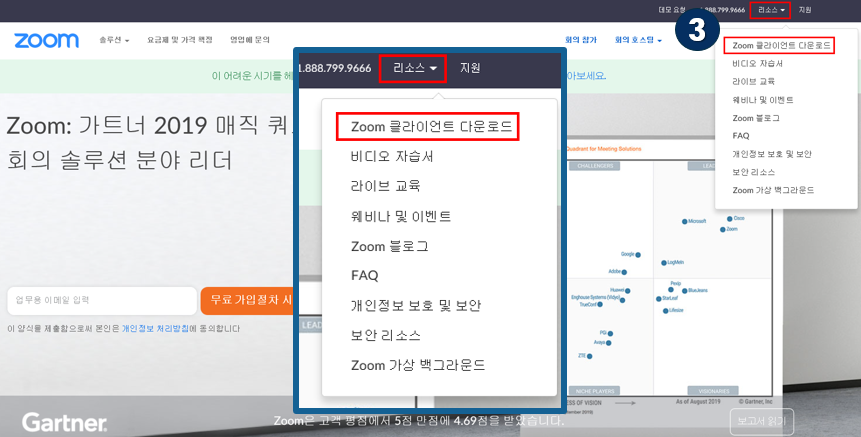Screen dimensions: 861x437
Task: Click 회의 참가 in the header
Action: [580, 40]
